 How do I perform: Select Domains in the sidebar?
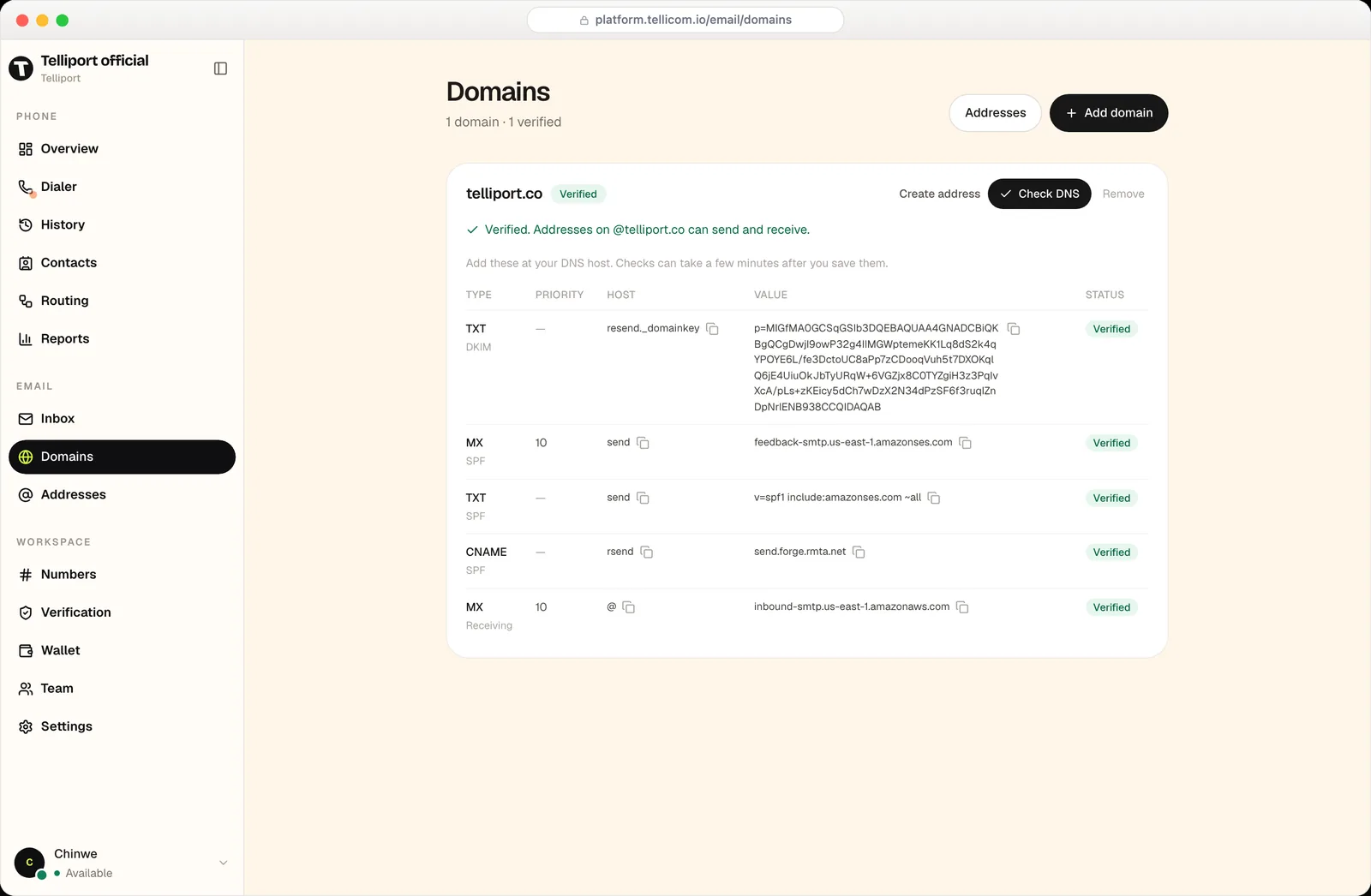point(122,457)
